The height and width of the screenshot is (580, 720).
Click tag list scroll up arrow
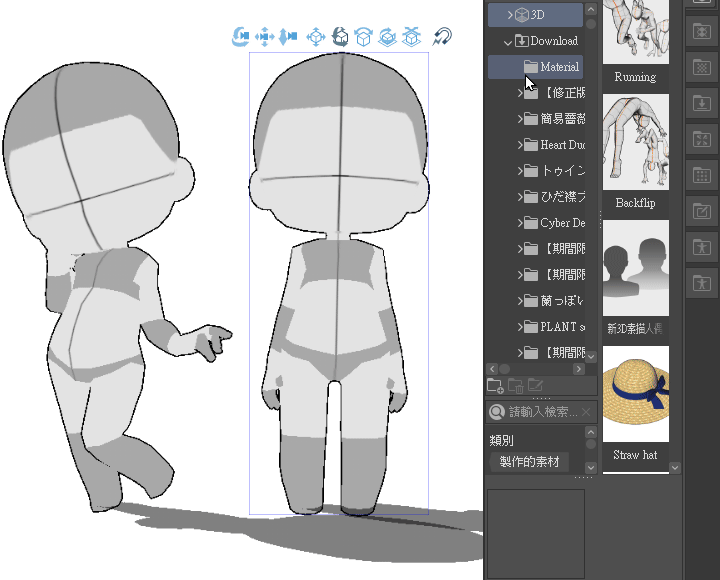click(x=591, y=432)
